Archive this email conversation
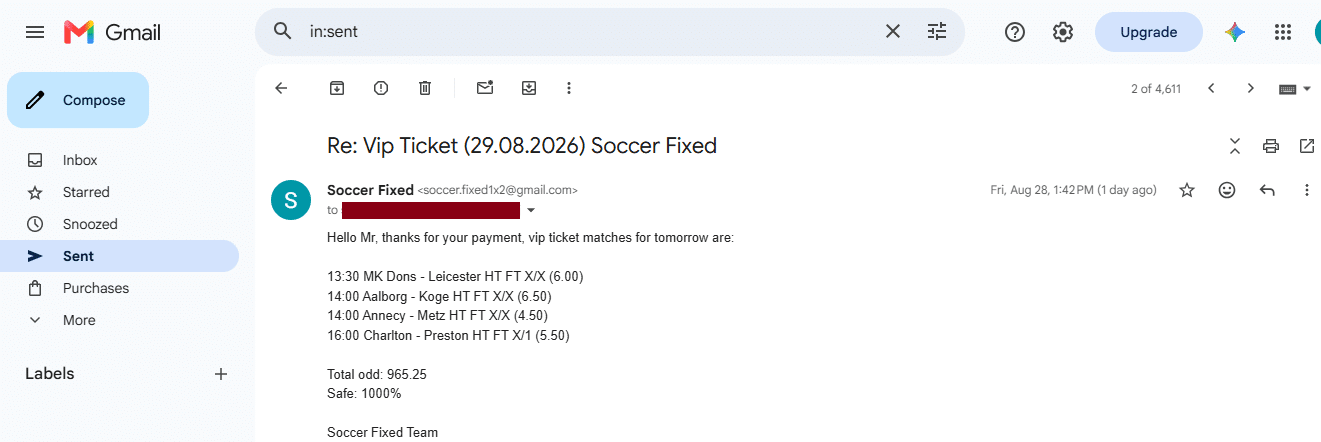The image size is (1321, 442). point(337,88)
